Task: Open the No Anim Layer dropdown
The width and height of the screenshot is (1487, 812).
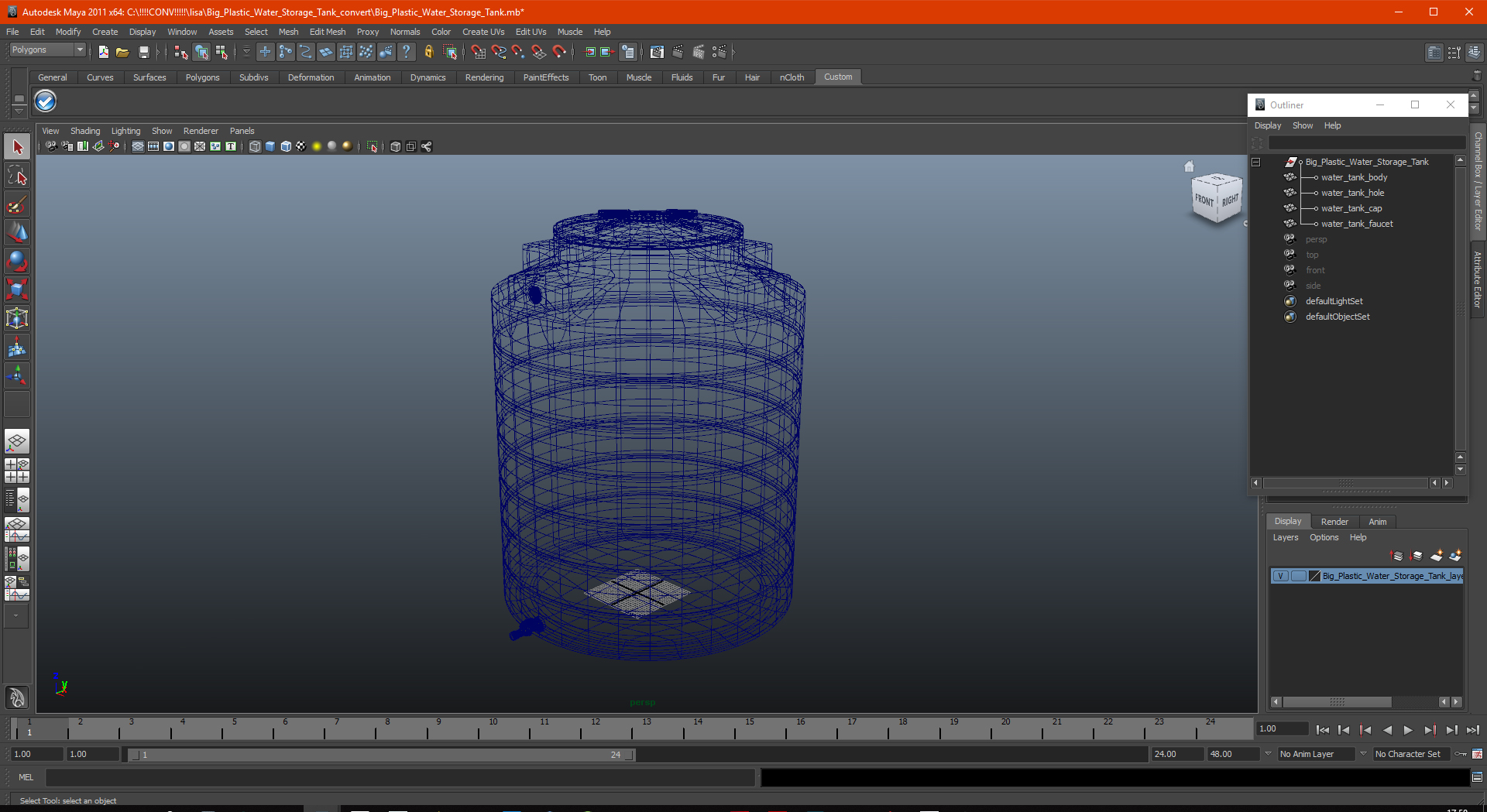Action: coord(1316,754)
